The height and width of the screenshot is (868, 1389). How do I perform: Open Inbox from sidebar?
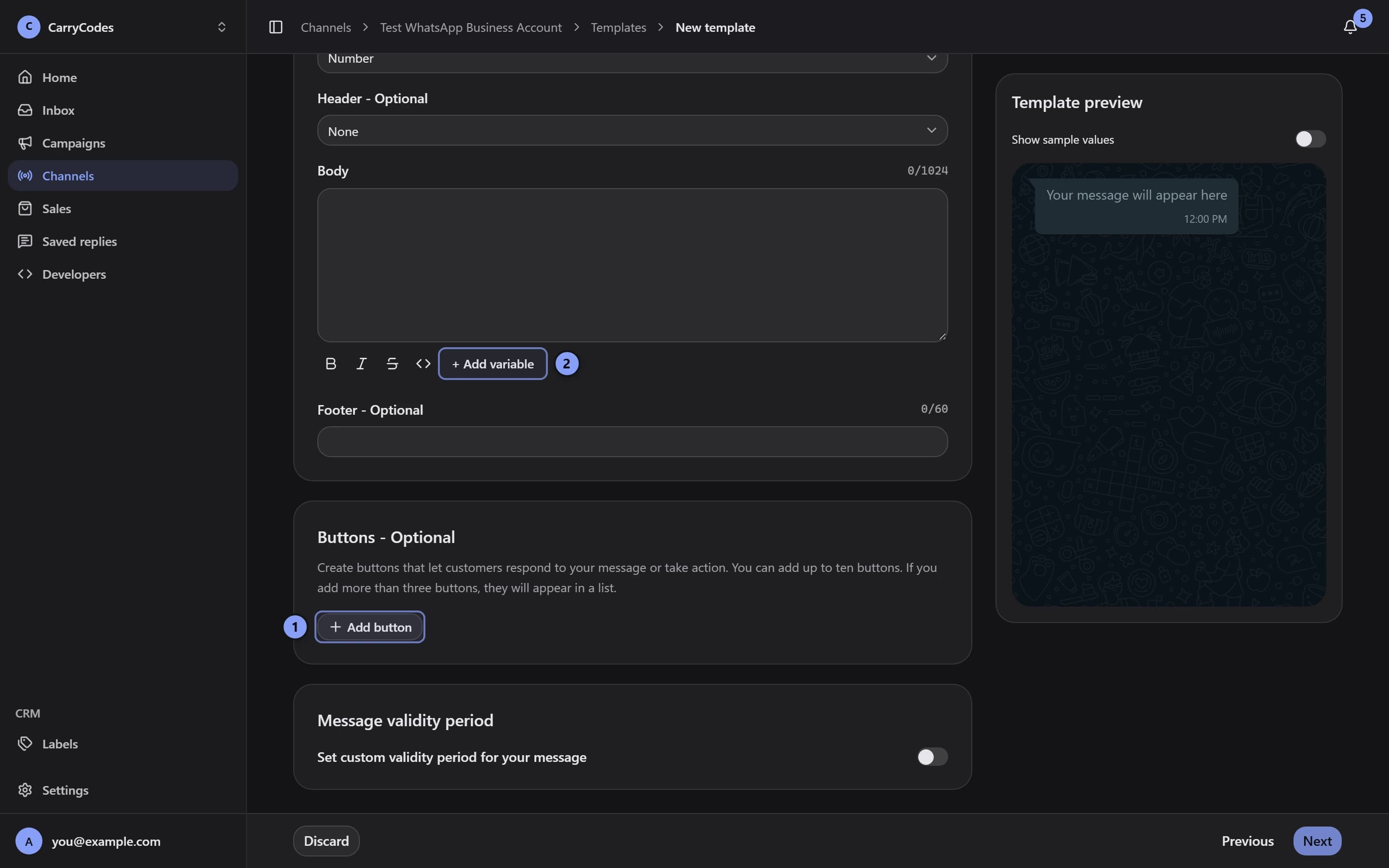point(123,109)
